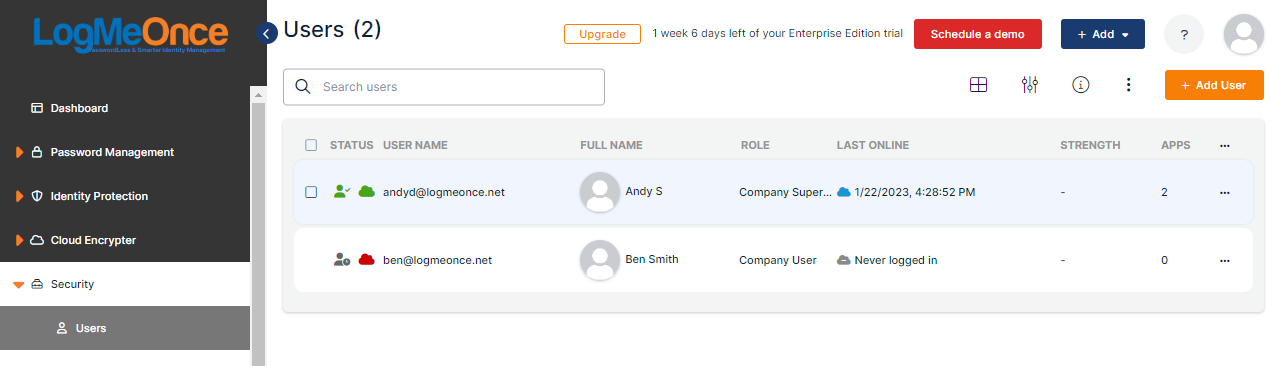Sort by USER NAME column header

(x=415, y=145)
